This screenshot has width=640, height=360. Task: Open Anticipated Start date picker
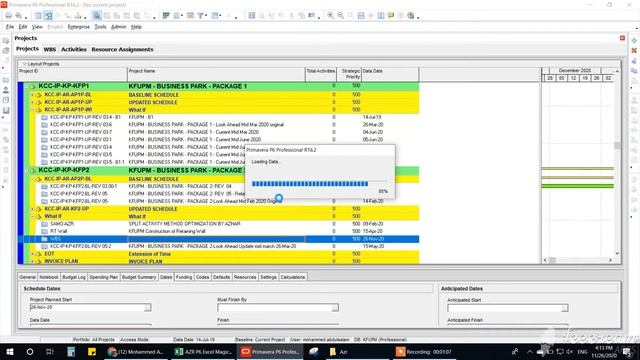[564, 308]
